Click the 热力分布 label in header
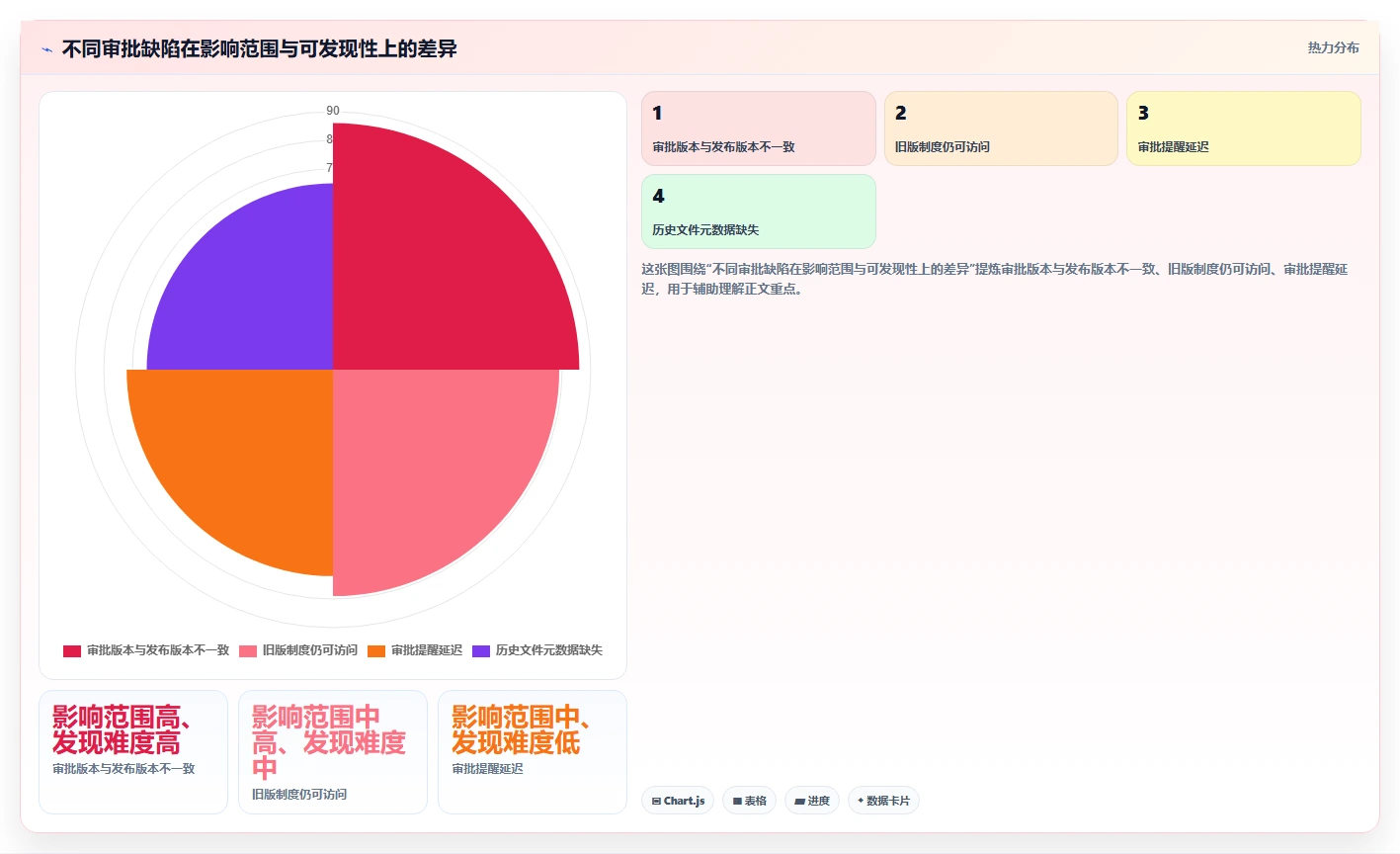 coord(1333,47)
